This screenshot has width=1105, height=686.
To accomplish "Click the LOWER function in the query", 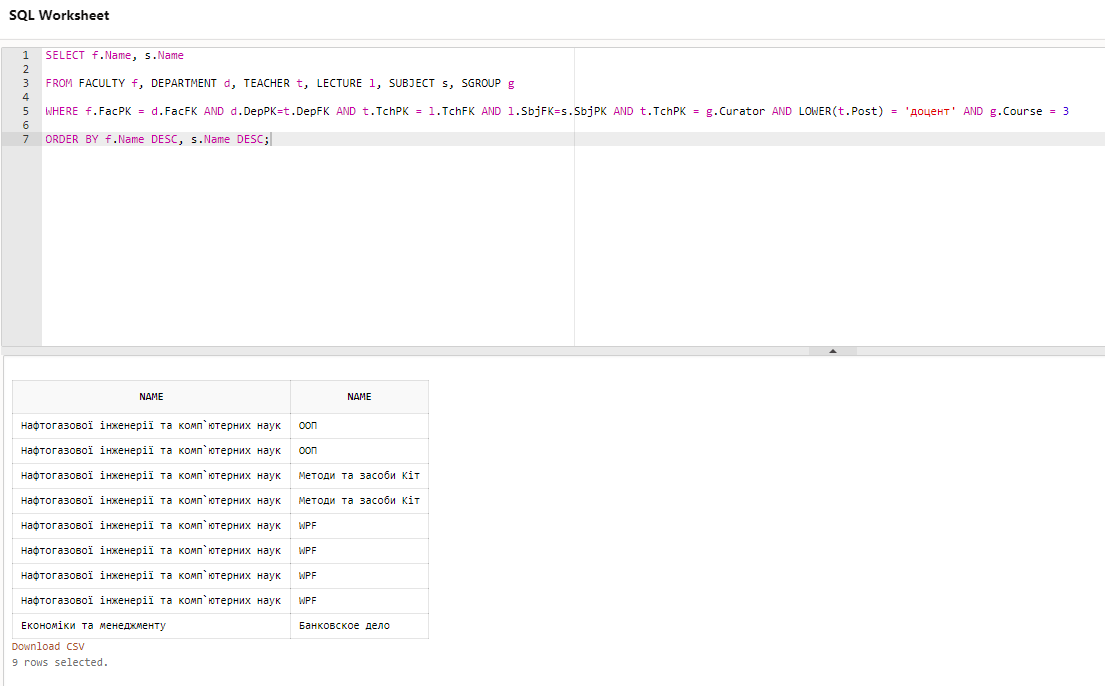I will pyautogui.click(x=814, y=112).
